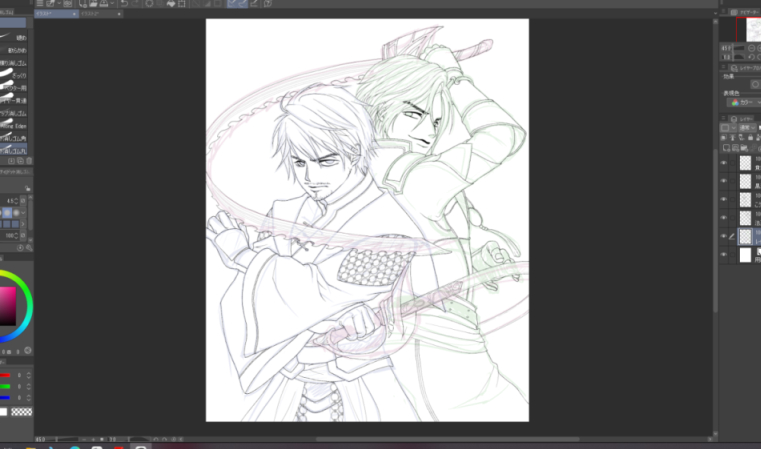Click the color space switch icon below the color wheel
The width and height of the screenshot is (761, 449).
point(28,350)
